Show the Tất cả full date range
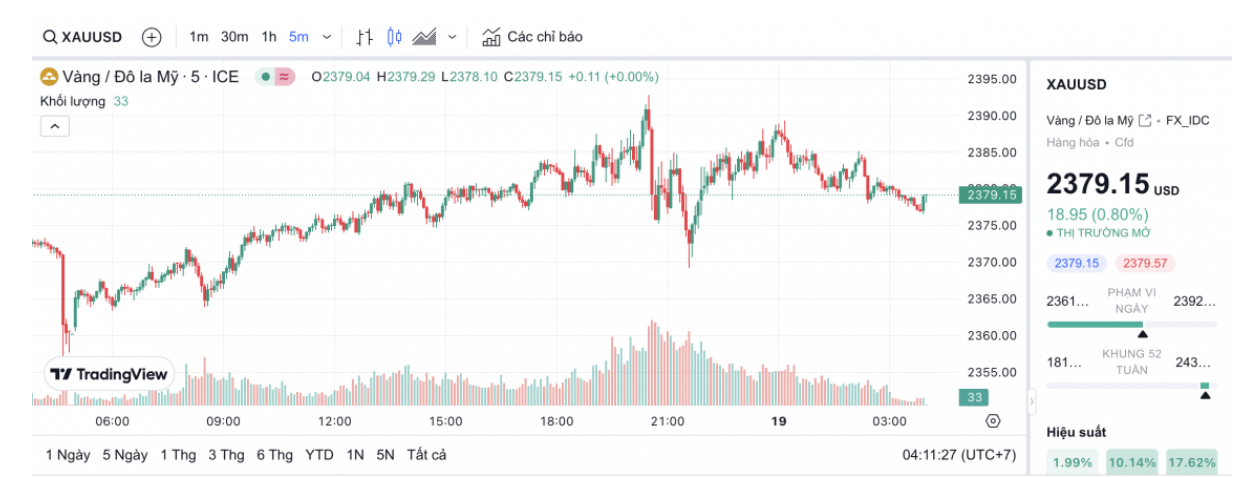Viewport: 1238px width, 477px height. [x=426, y=455]
